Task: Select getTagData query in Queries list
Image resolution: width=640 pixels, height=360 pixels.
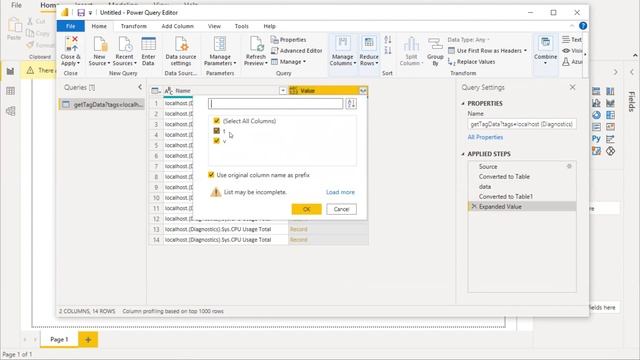Action: [x=101, y=104]
